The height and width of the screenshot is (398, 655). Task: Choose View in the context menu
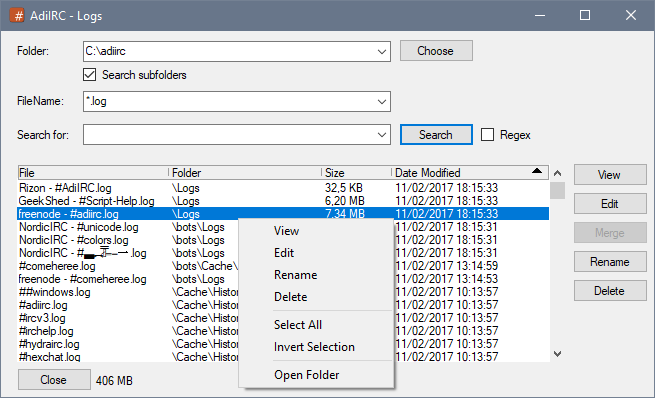(x=316, y=231)
